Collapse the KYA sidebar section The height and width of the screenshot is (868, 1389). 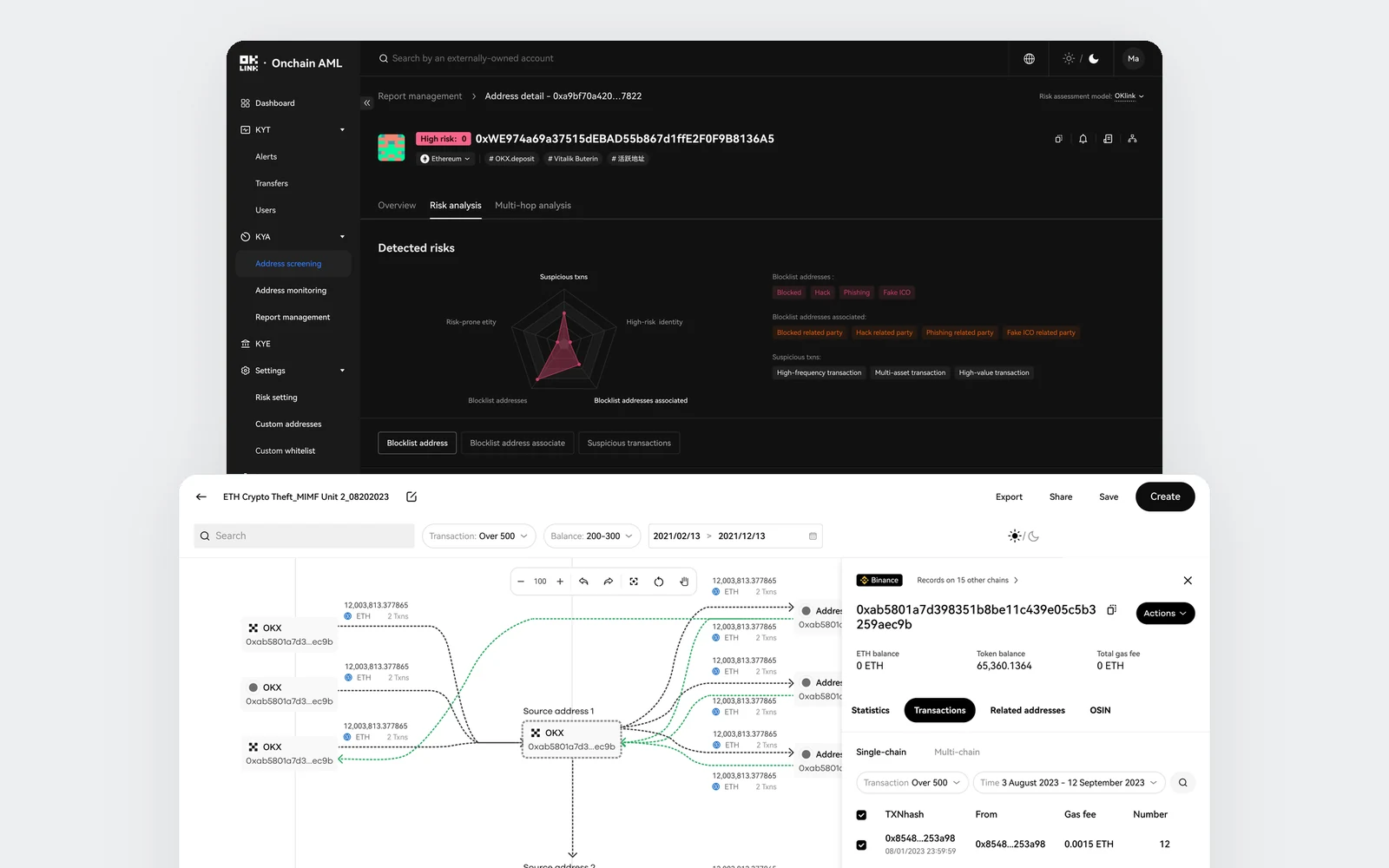pyautogui.click(x=342, y=237)
